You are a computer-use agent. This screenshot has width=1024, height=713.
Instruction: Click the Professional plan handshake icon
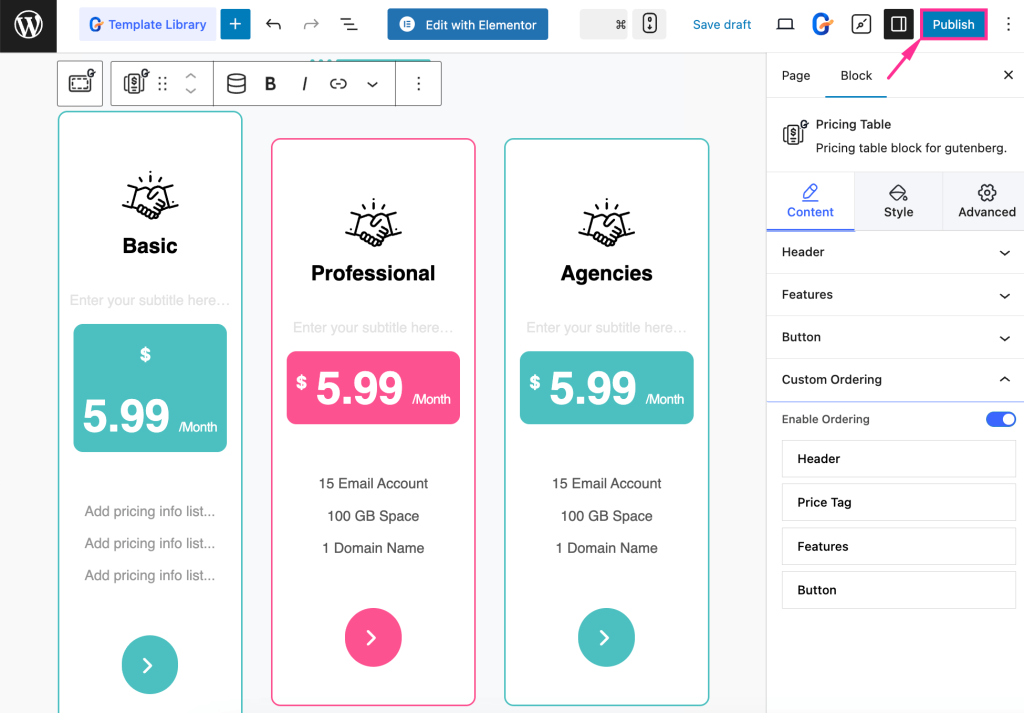pos(373,223)
